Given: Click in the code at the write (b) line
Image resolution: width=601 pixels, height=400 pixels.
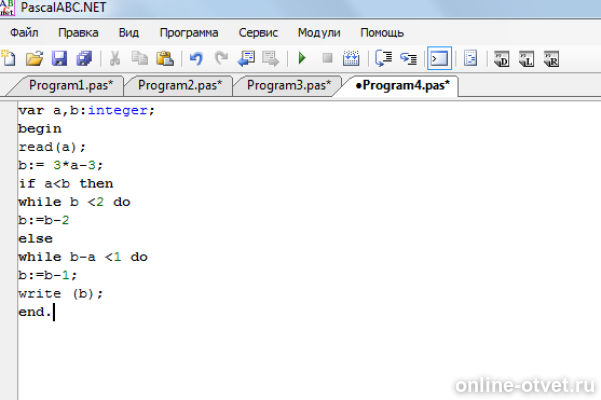Looking at the screenshot, I should click(x=61, y=293).
